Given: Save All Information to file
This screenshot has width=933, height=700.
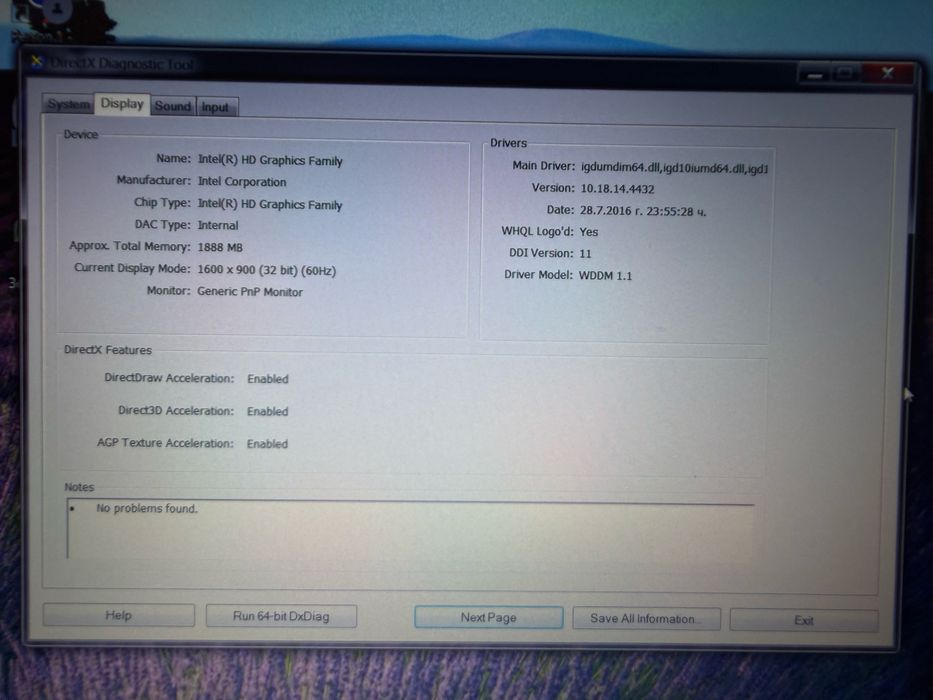Looking at the screenshot, I should (x=646, y=618).
